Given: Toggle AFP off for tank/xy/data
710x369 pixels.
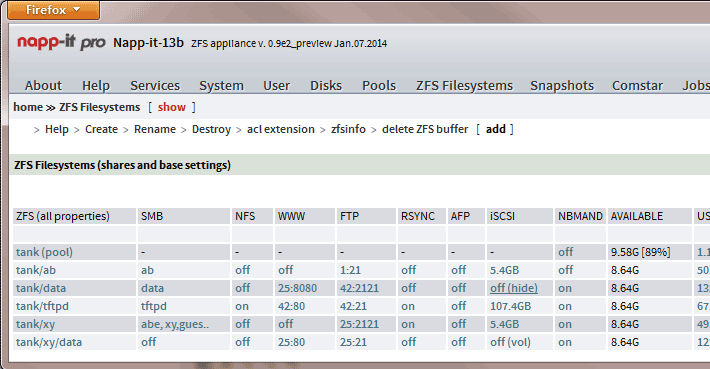Looking at the screenshot, I should (x=458, y=342).
